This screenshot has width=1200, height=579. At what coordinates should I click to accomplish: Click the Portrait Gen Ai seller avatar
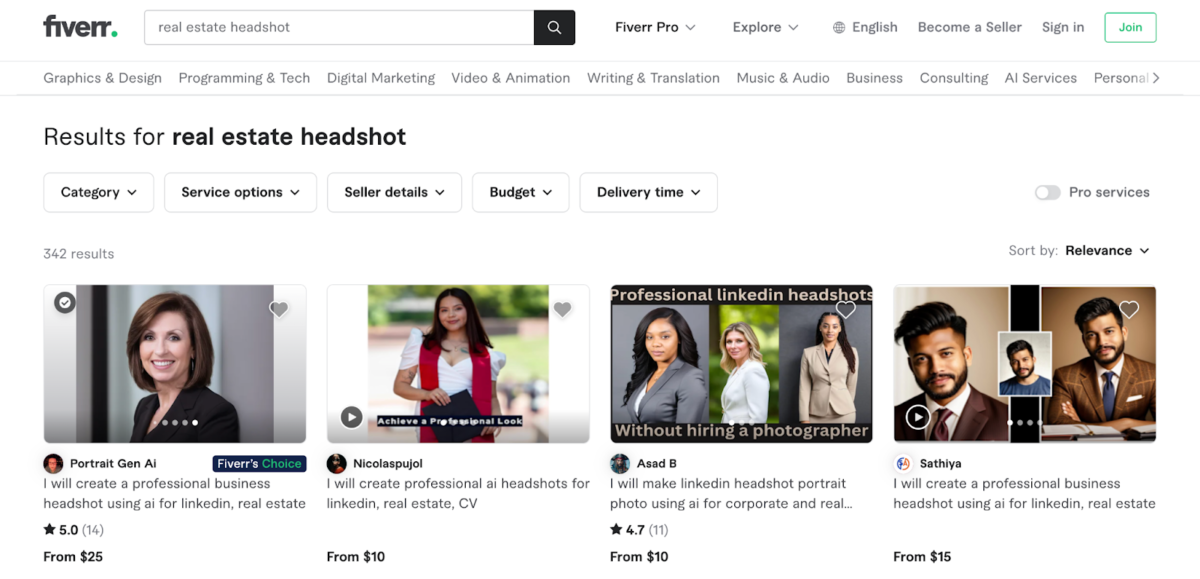pyautogui.click(x=53, y=464)
